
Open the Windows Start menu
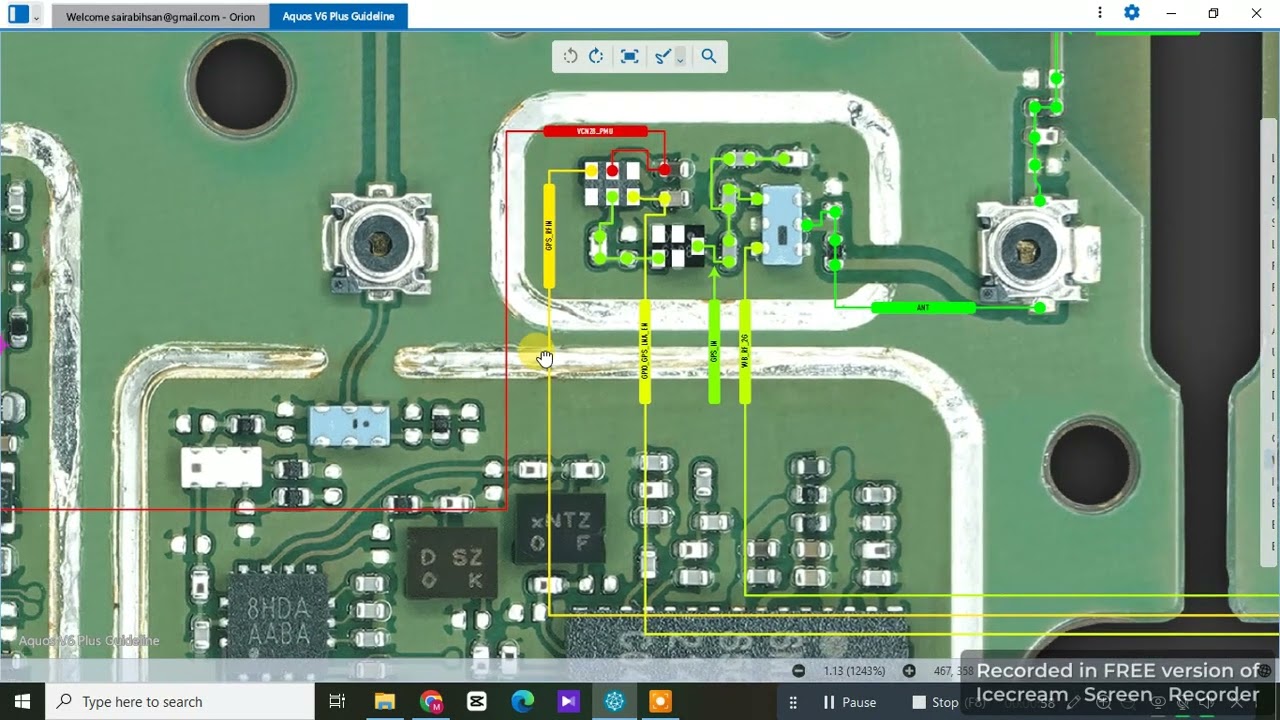click(22, 701)
